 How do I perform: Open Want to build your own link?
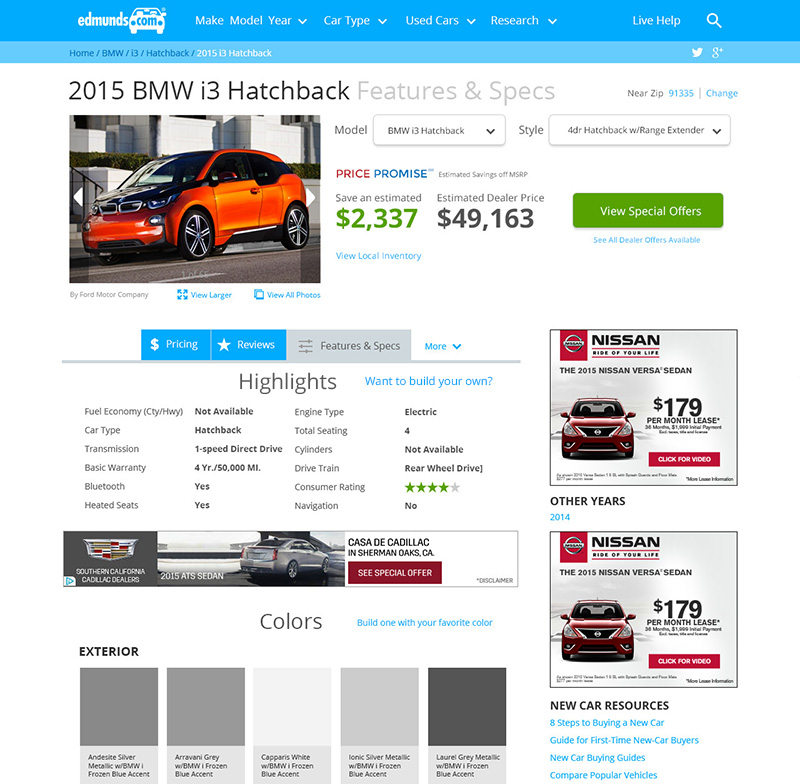click(x=429, y=381)
